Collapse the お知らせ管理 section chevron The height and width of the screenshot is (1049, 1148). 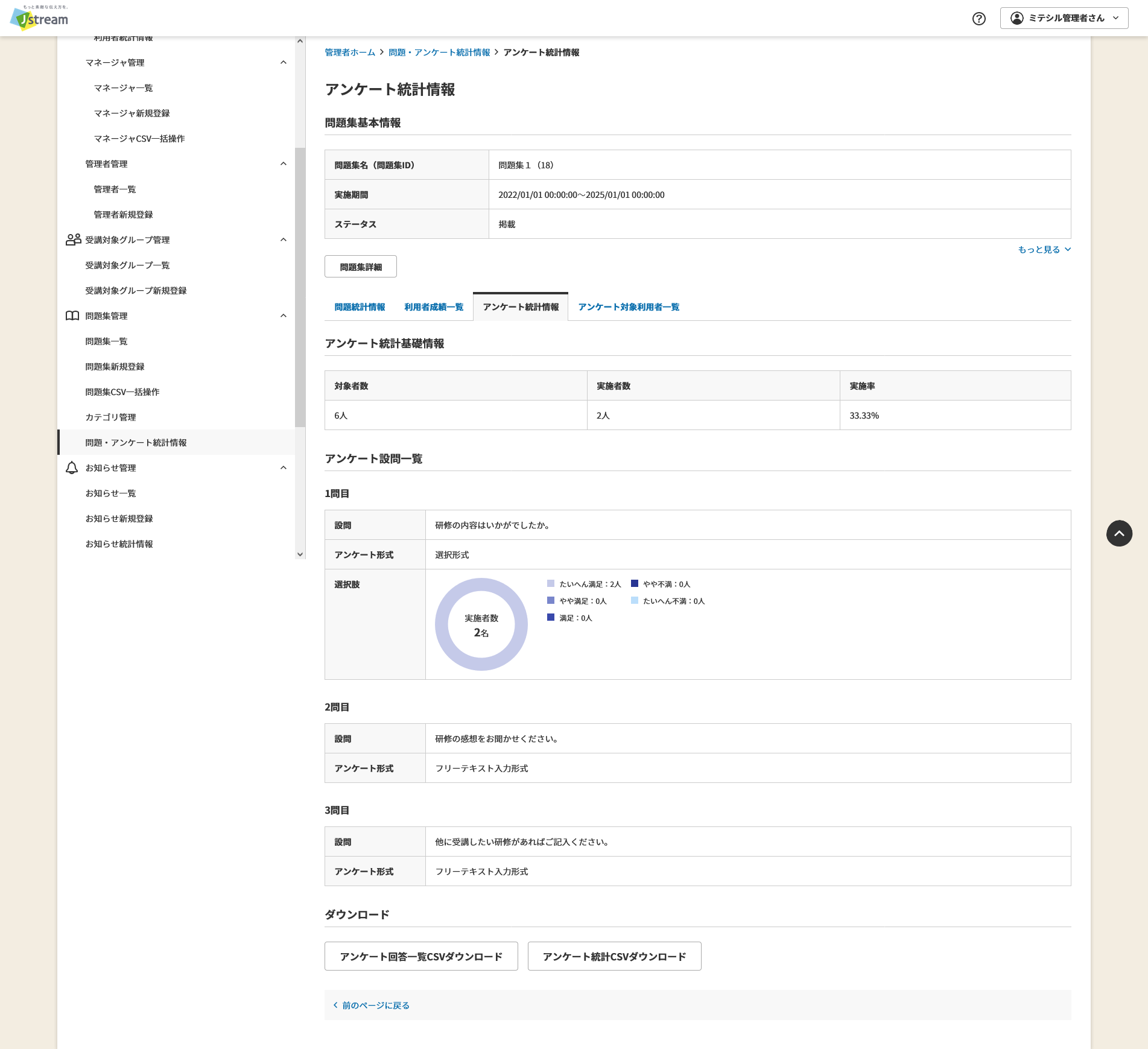(x=284, y=467)
